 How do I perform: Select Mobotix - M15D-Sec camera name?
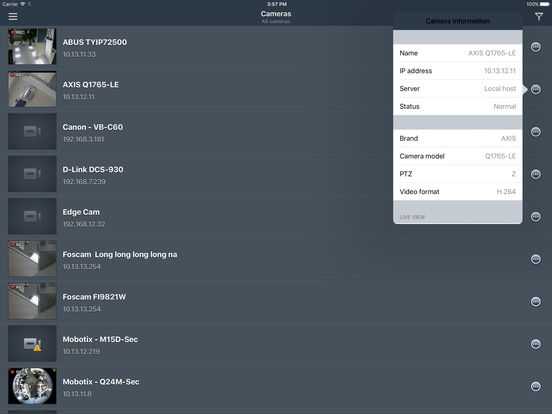100,339
